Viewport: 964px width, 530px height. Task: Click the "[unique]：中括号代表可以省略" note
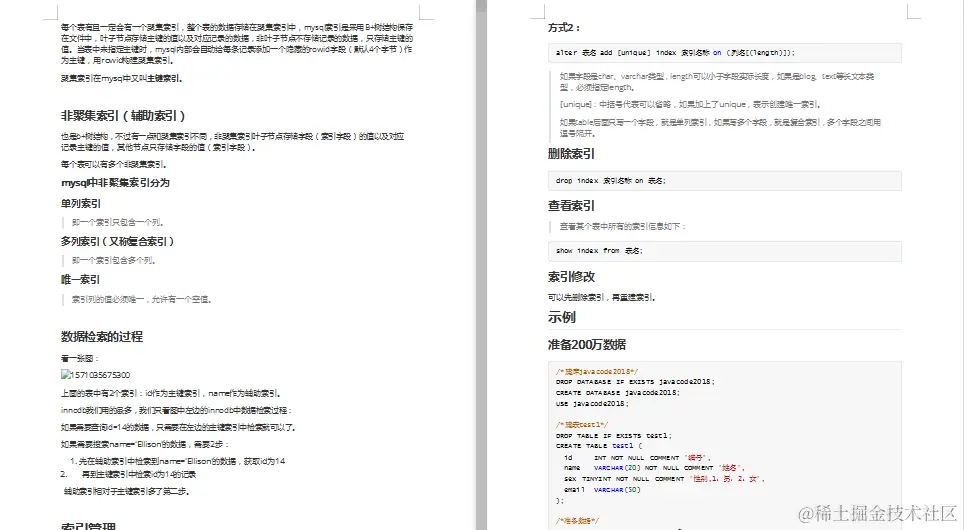tap(690, 104)
